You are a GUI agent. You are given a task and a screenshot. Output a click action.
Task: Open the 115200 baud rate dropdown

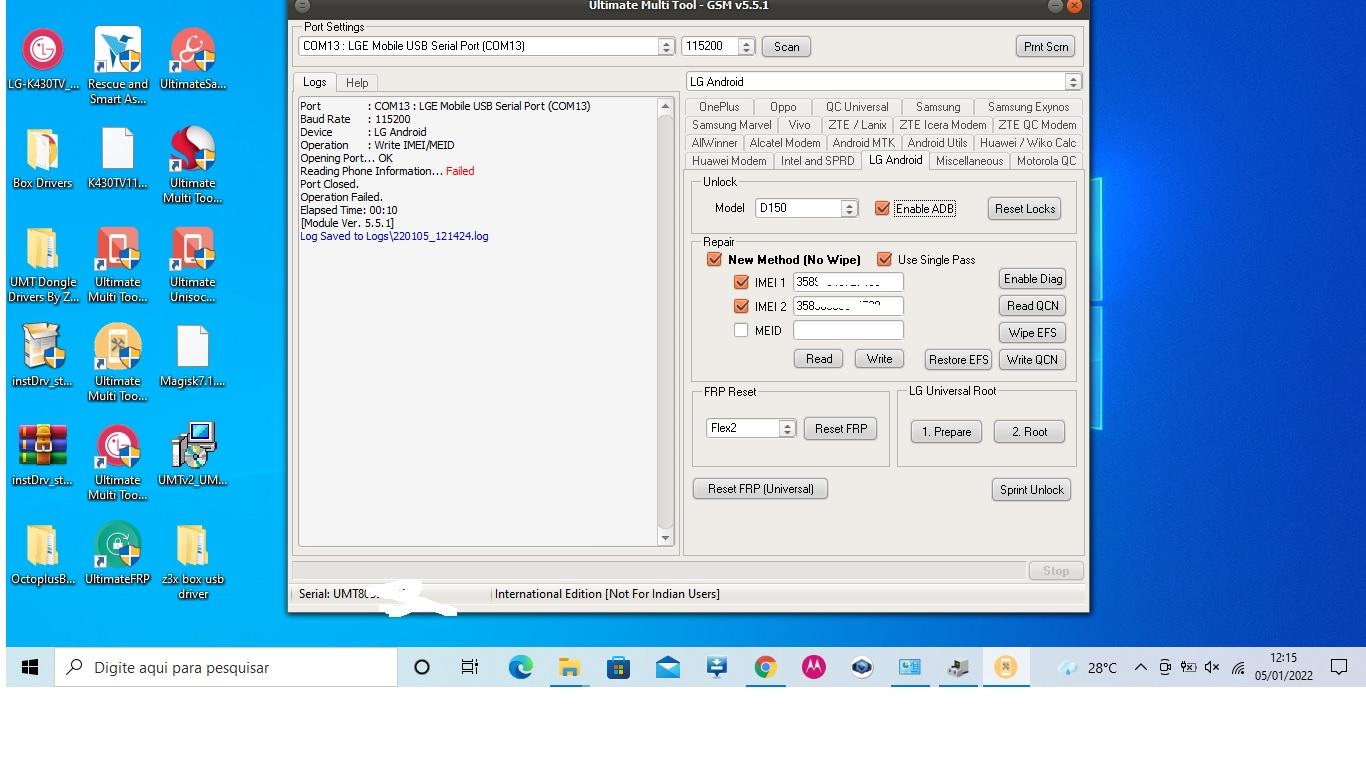(x=746, y=46)
